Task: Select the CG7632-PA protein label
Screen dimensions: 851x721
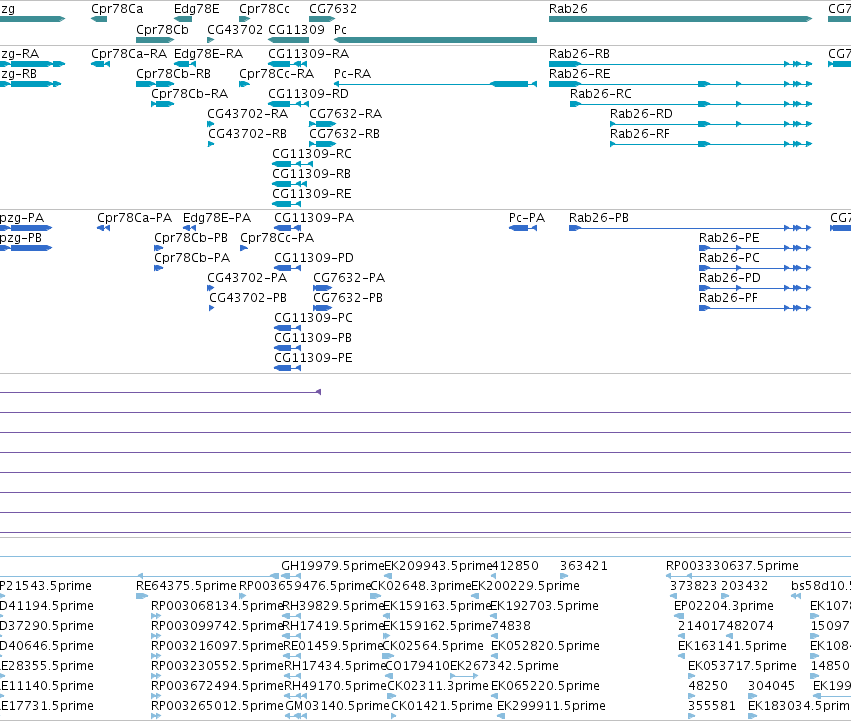Action: tap(349, 278)
